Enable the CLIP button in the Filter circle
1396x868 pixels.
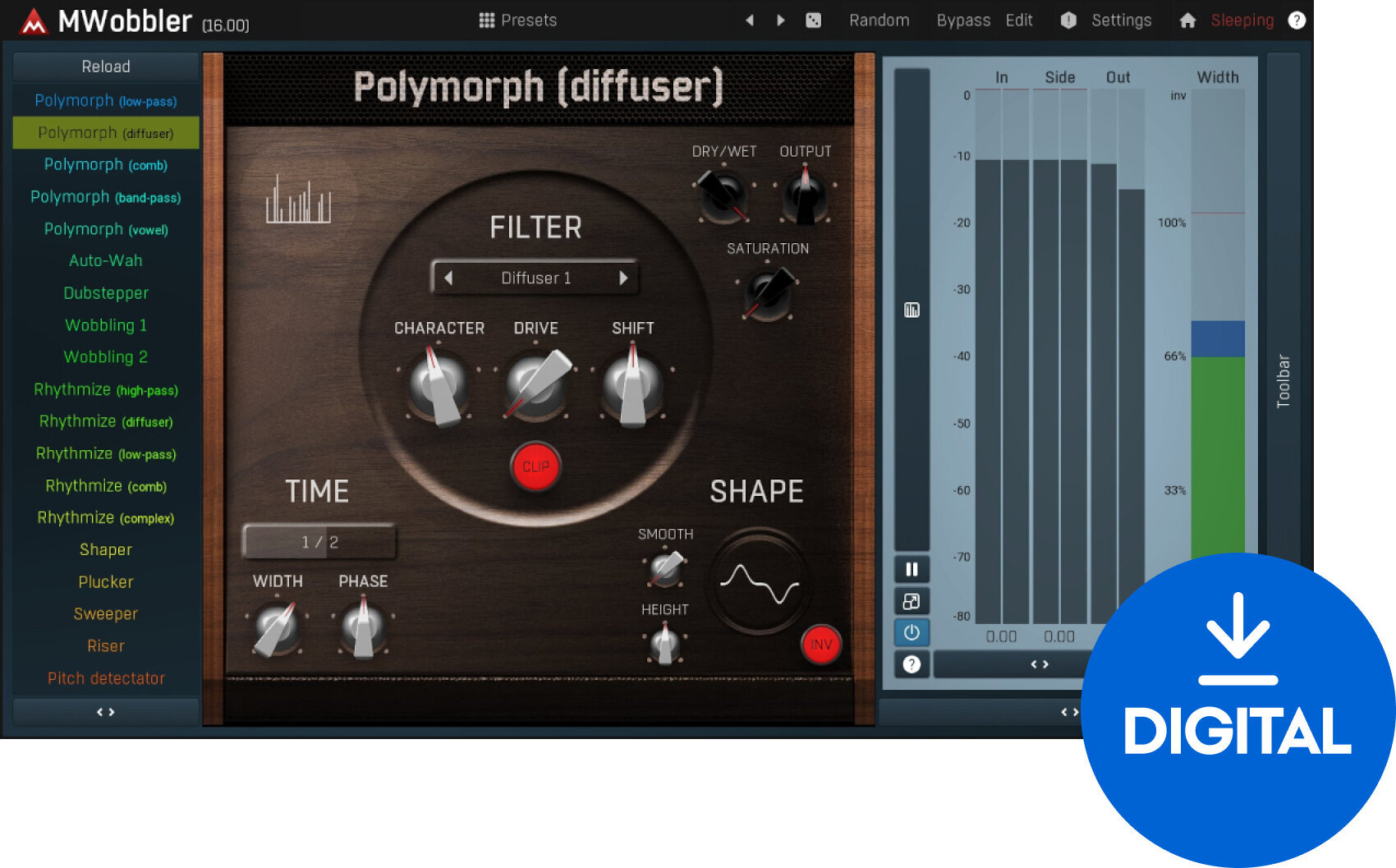click(535, 467)
